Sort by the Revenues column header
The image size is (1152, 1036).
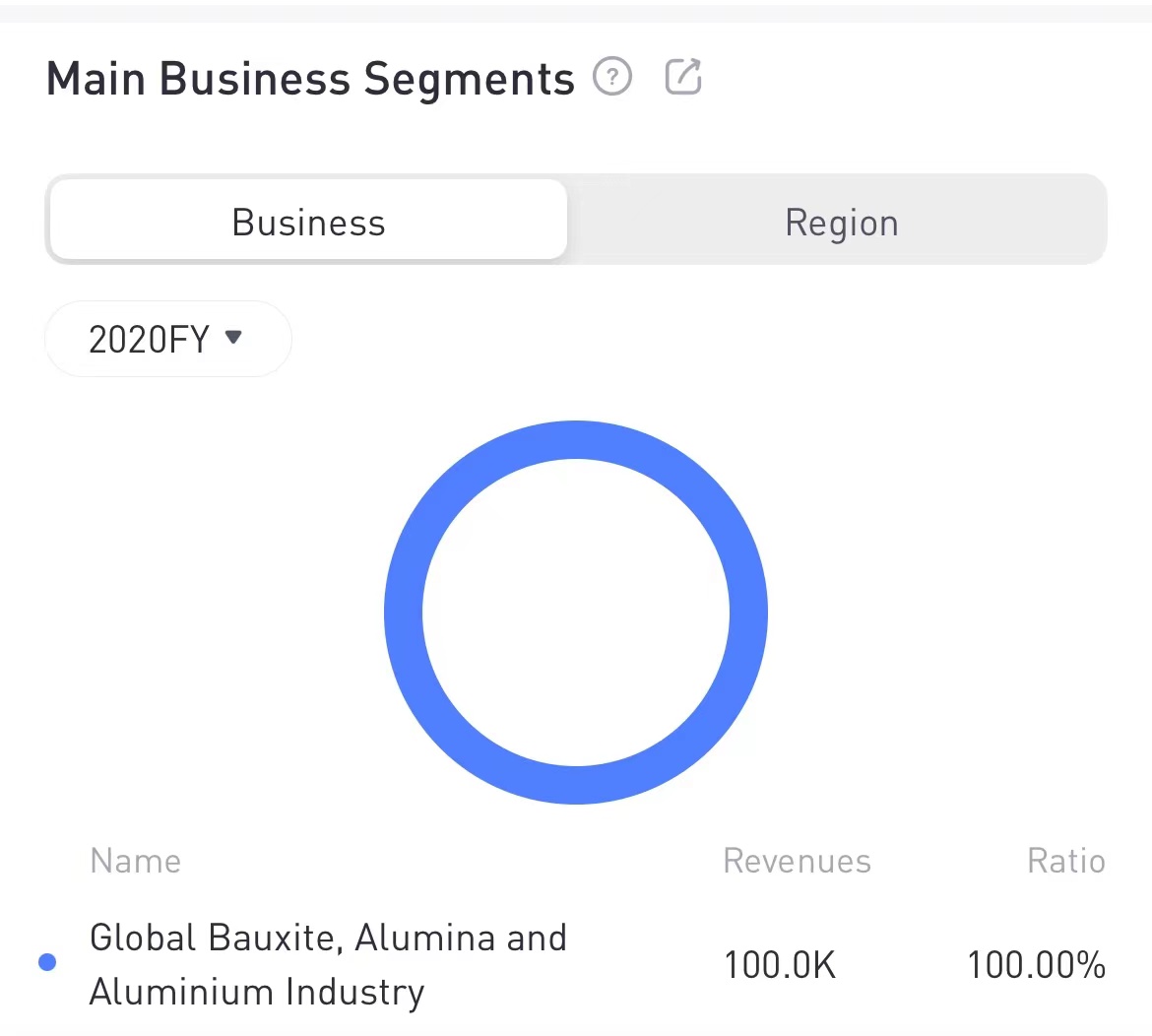(x=797, y=862)
